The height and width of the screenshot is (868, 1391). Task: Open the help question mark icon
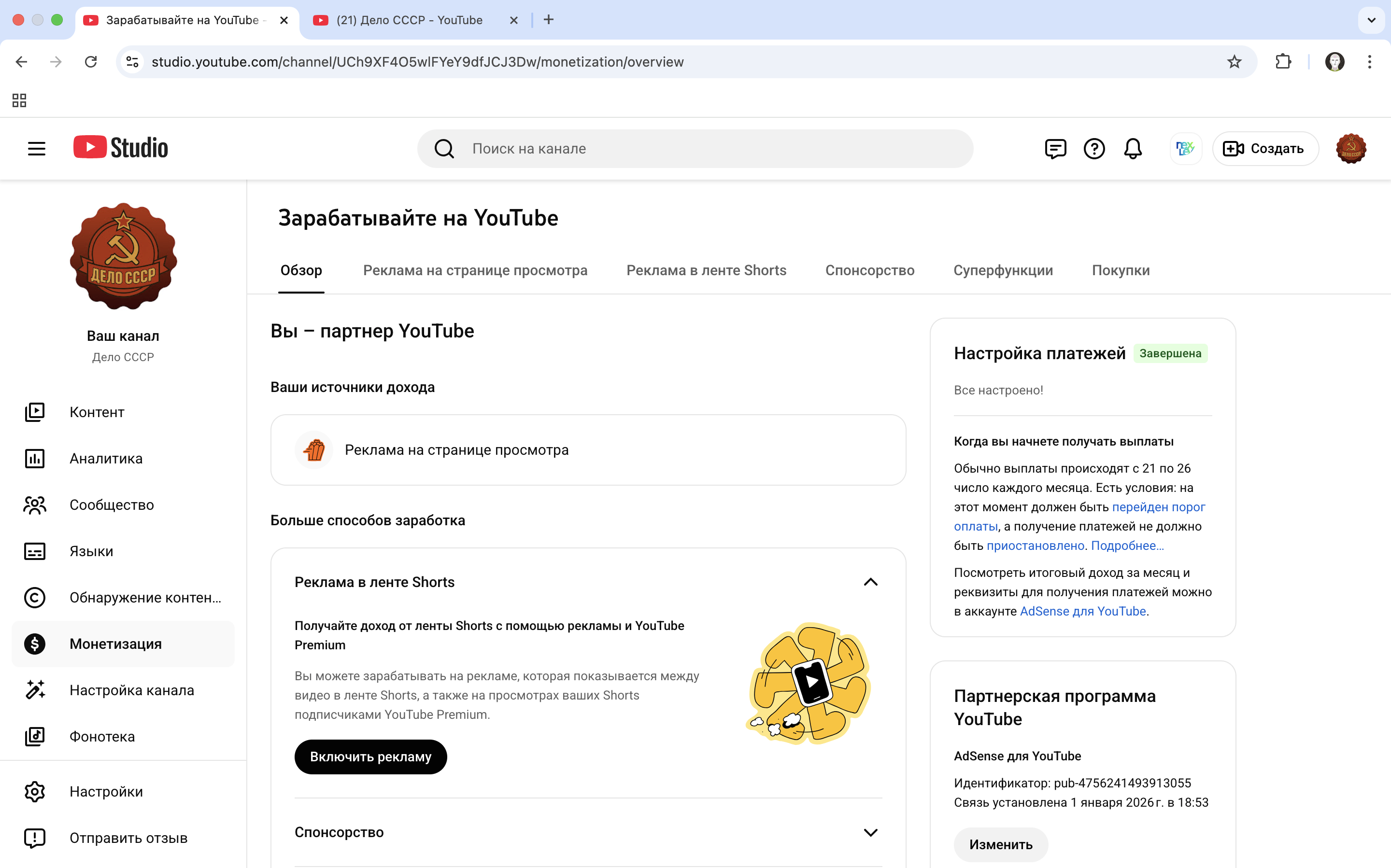point(1094,149)
